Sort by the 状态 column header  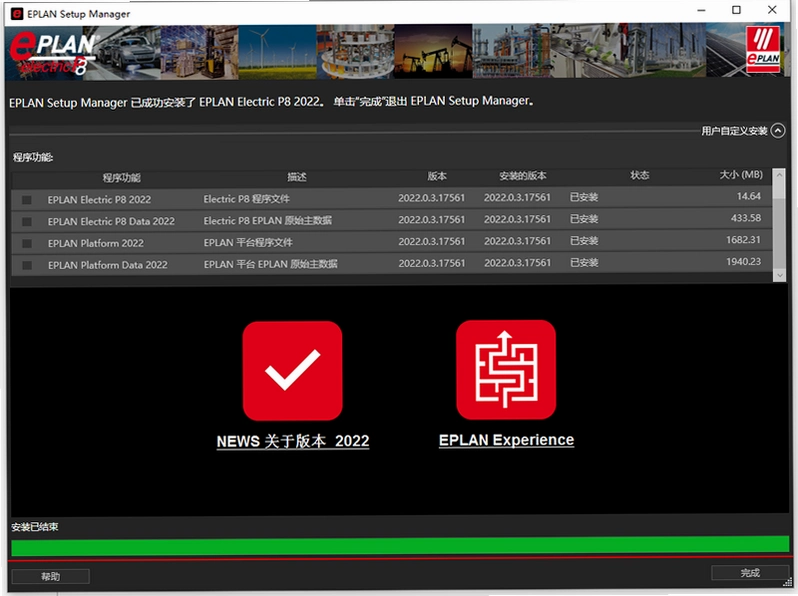[639, 175]
